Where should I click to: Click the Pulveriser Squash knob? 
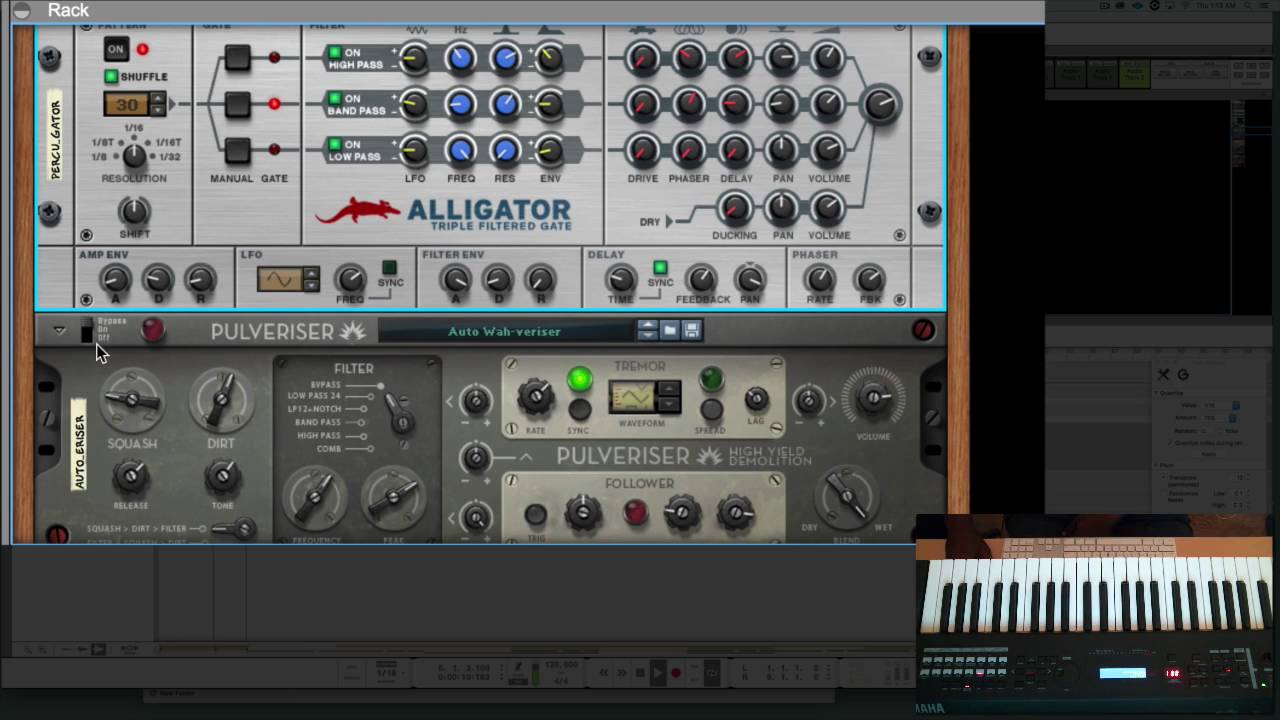click(x=132, y=400)
